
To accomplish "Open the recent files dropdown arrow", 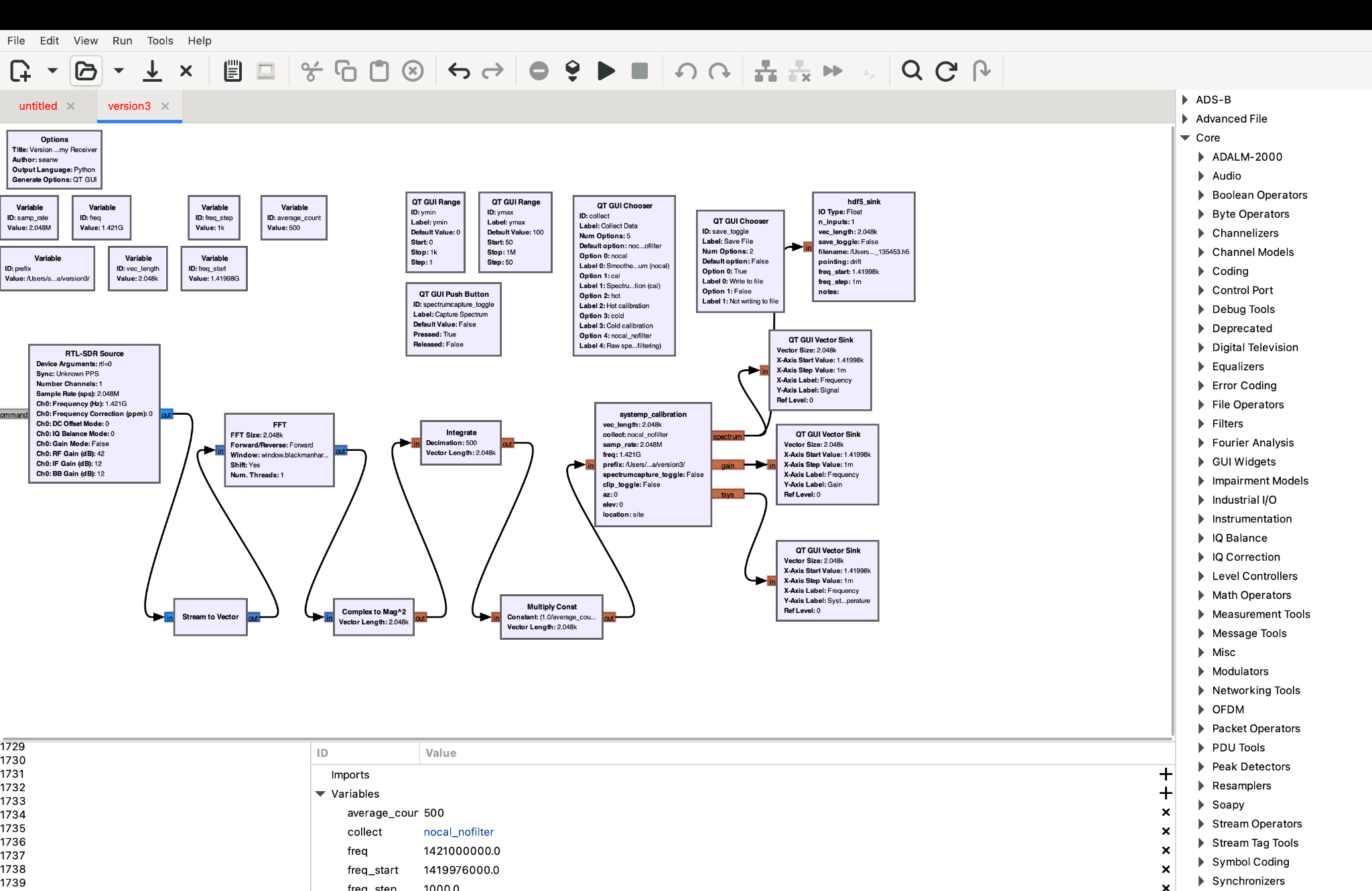I will point(119,70).
